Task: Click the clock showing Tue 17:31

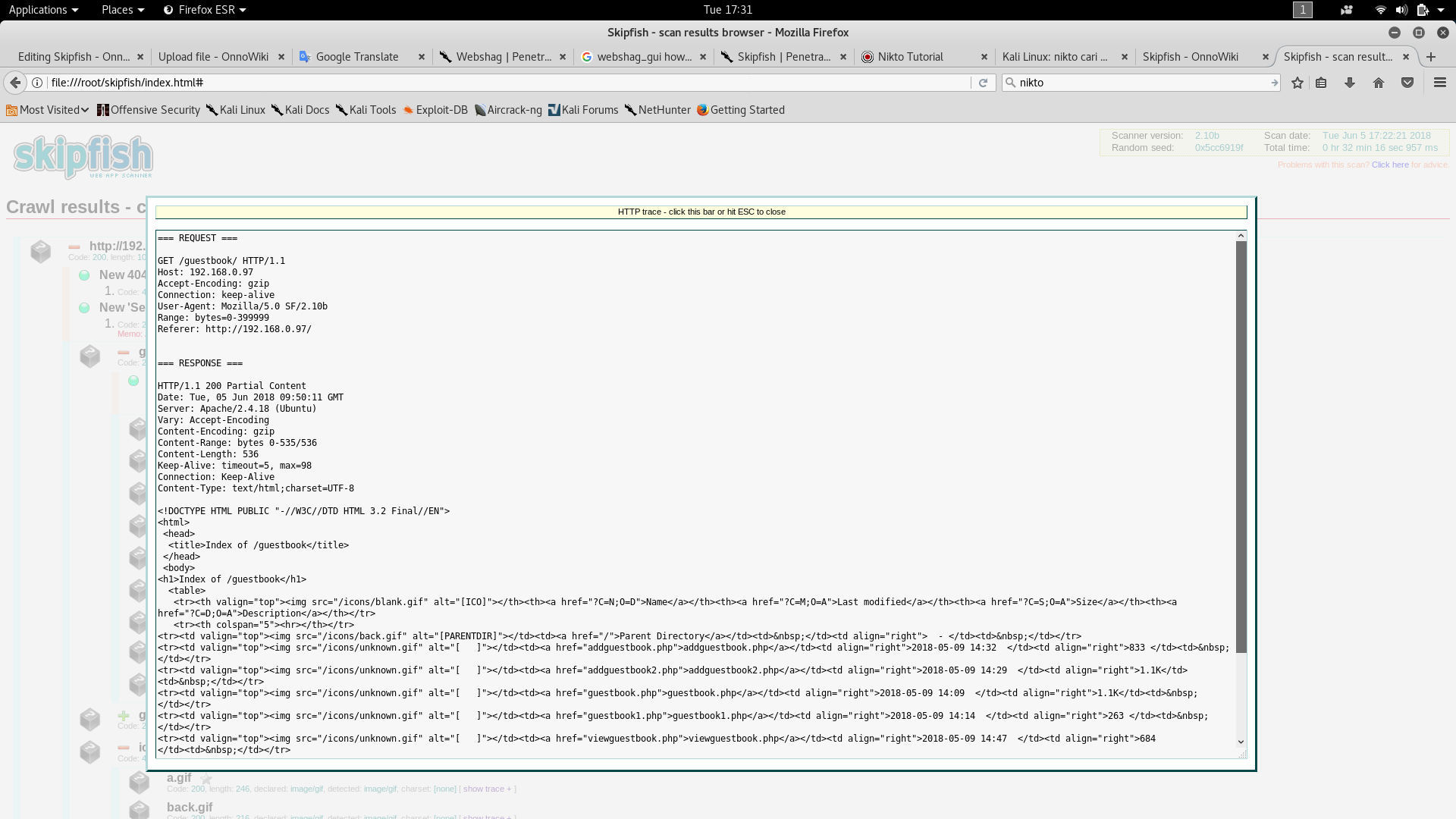Action: click(728, 10)
